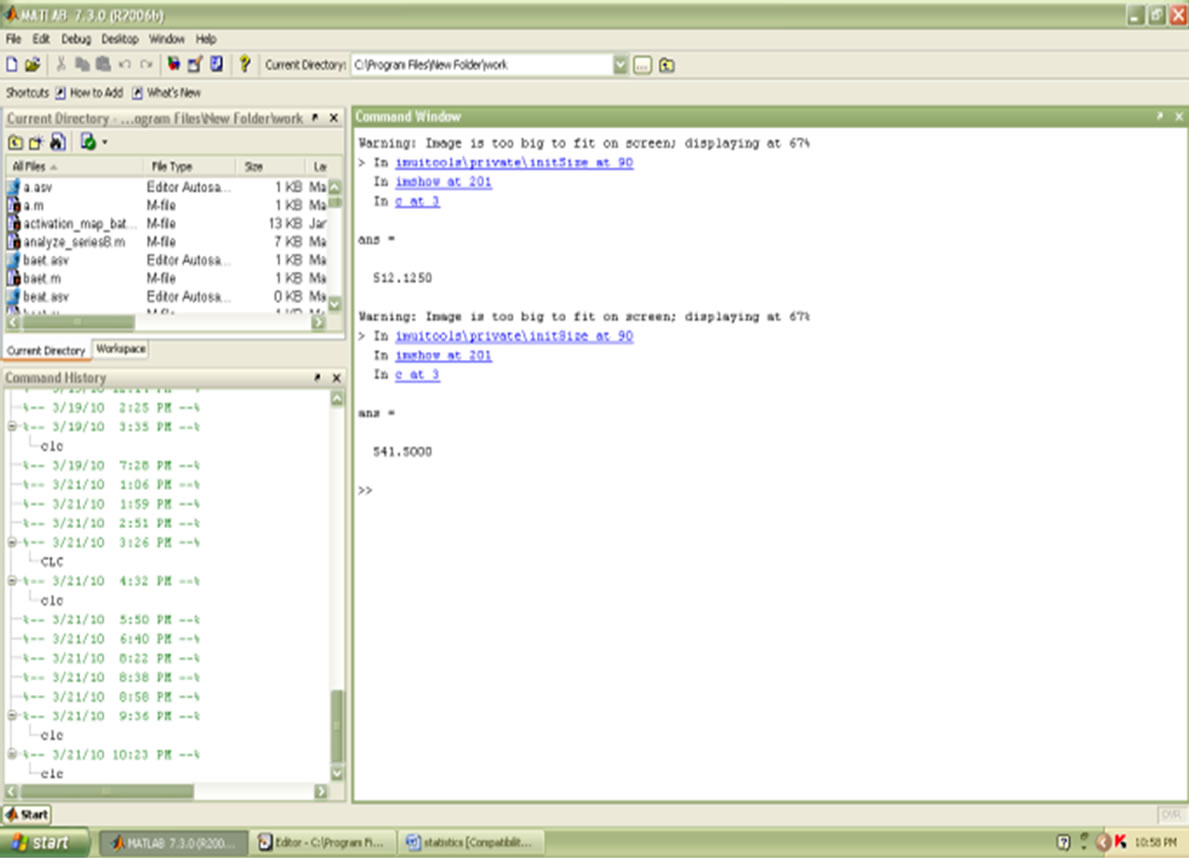Undock the Command Window panel

(1161, 117)
